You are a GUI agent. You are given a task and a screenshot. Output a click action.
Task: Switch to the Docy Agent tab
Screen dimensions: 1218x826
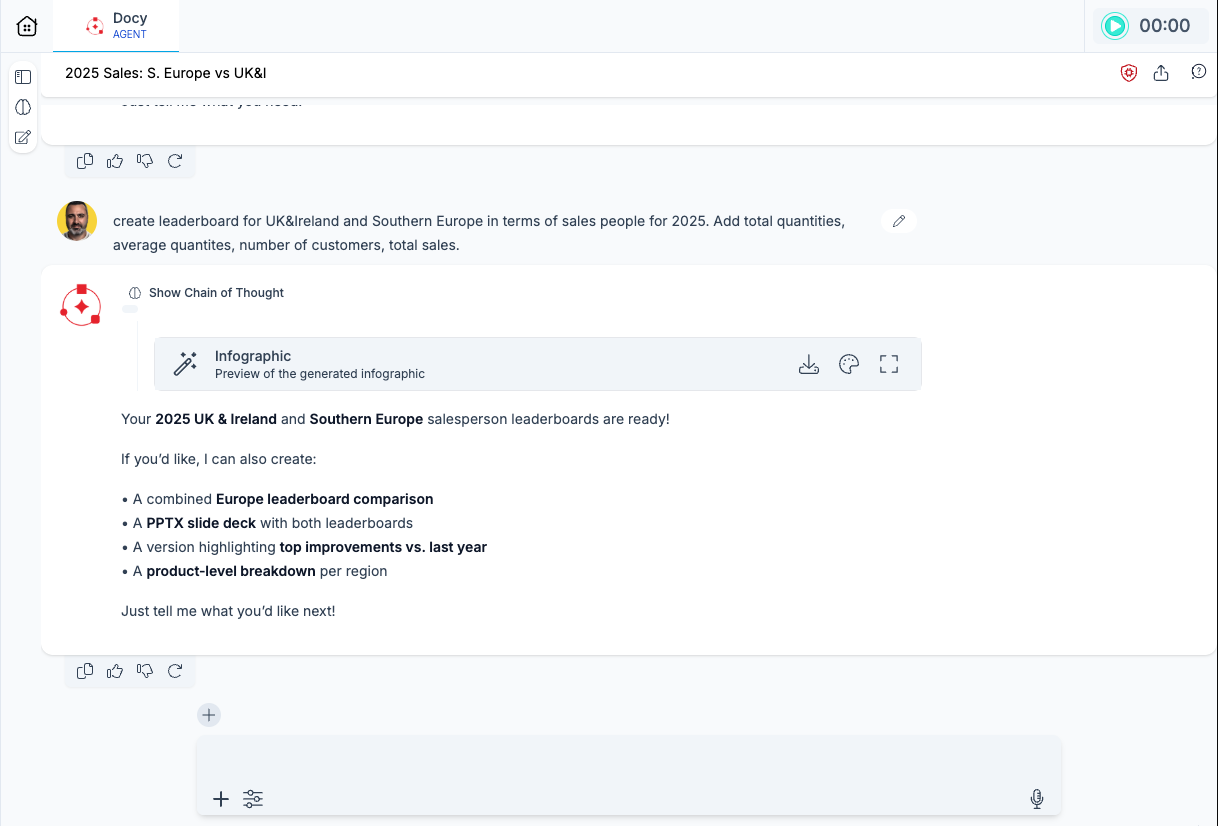coord(116,26)
